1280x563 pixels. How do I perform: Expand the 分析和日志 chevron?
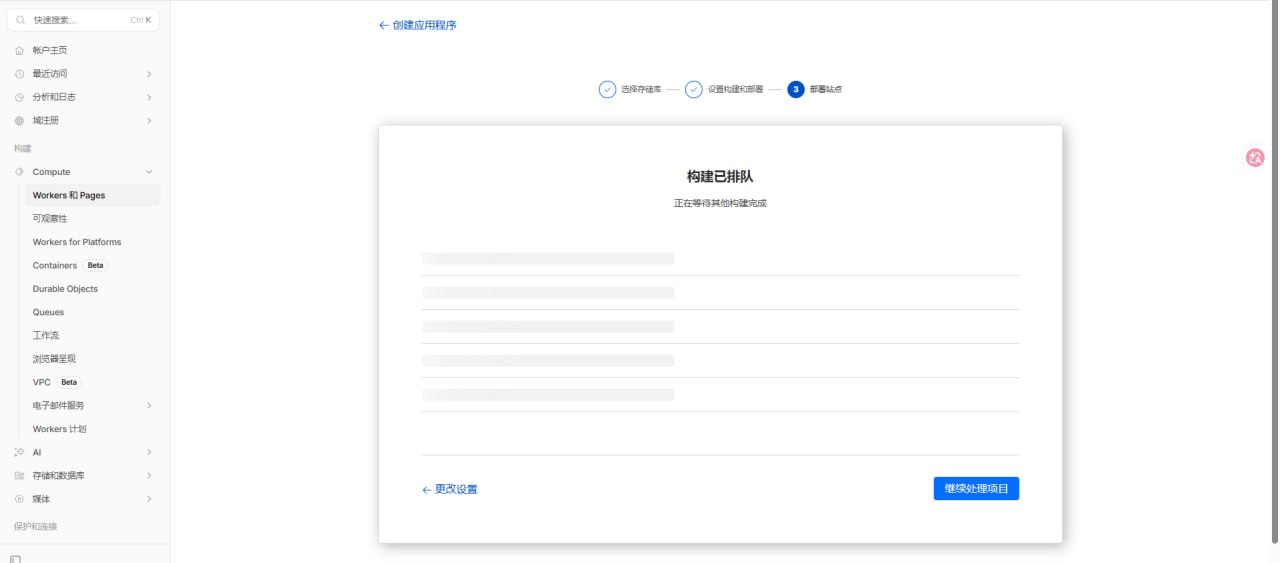coord(149,97)
